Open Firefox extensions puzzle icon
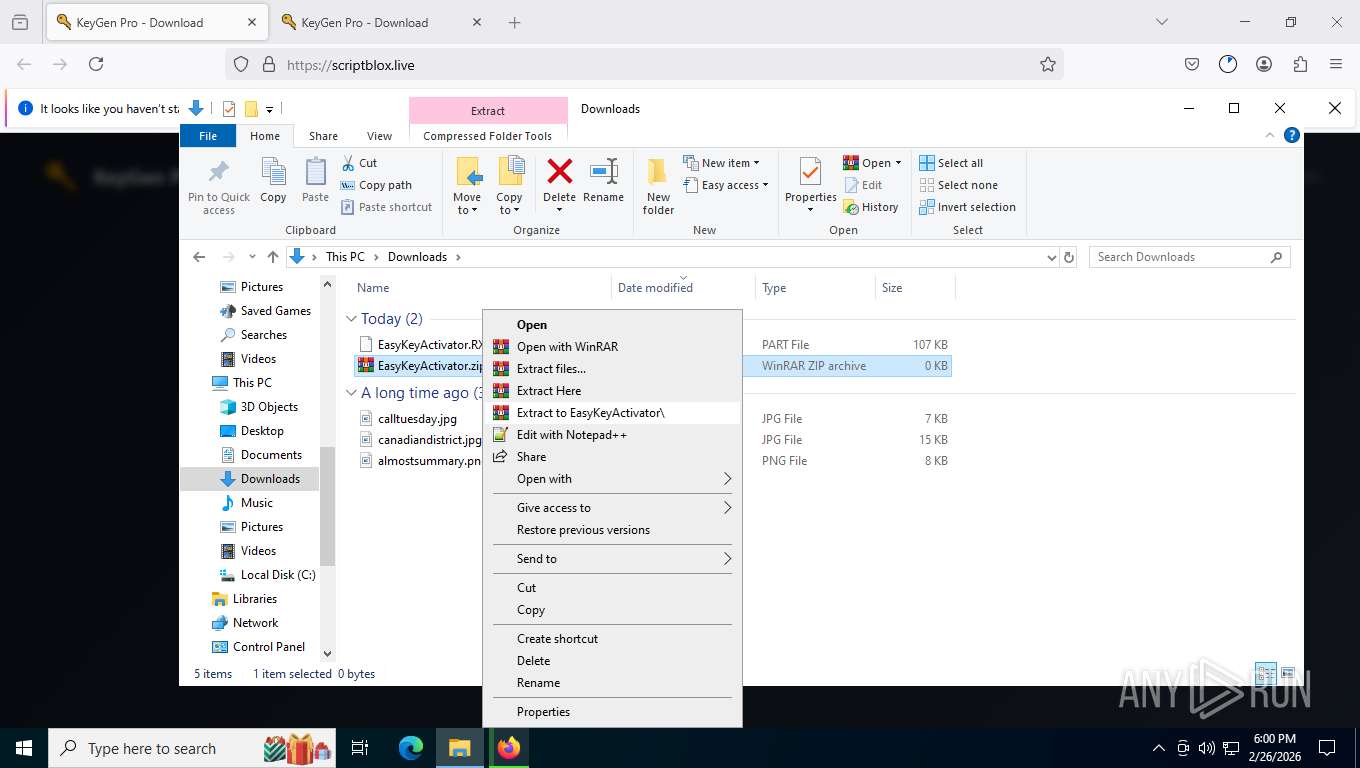Image resolution: width=1360 pixels, height=768 pixels. coord(1300,64)
